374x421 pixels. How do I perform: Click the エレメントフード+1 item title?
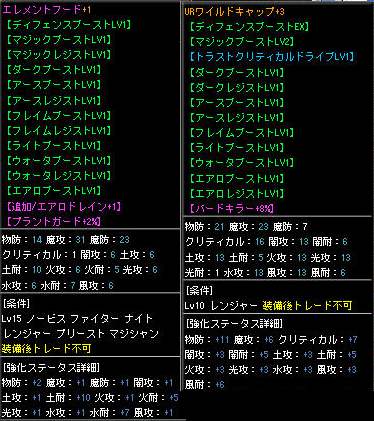[x=46, y=9]
